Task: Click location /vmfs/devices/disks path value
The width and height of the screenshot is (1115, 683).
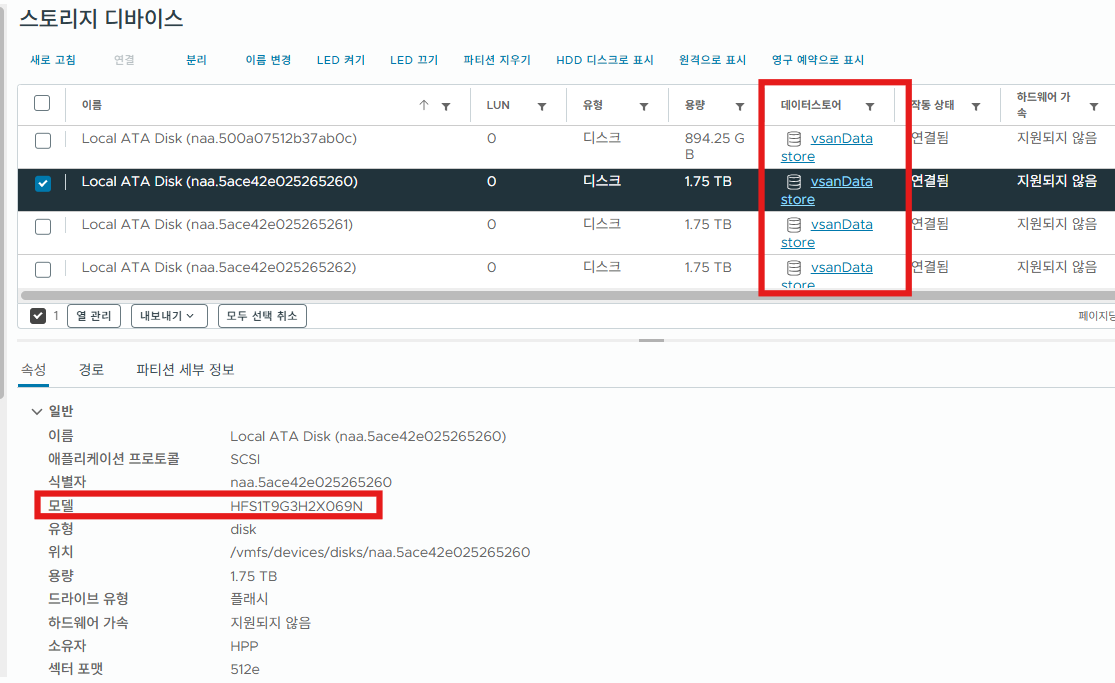Action: [x=380, y=552]
